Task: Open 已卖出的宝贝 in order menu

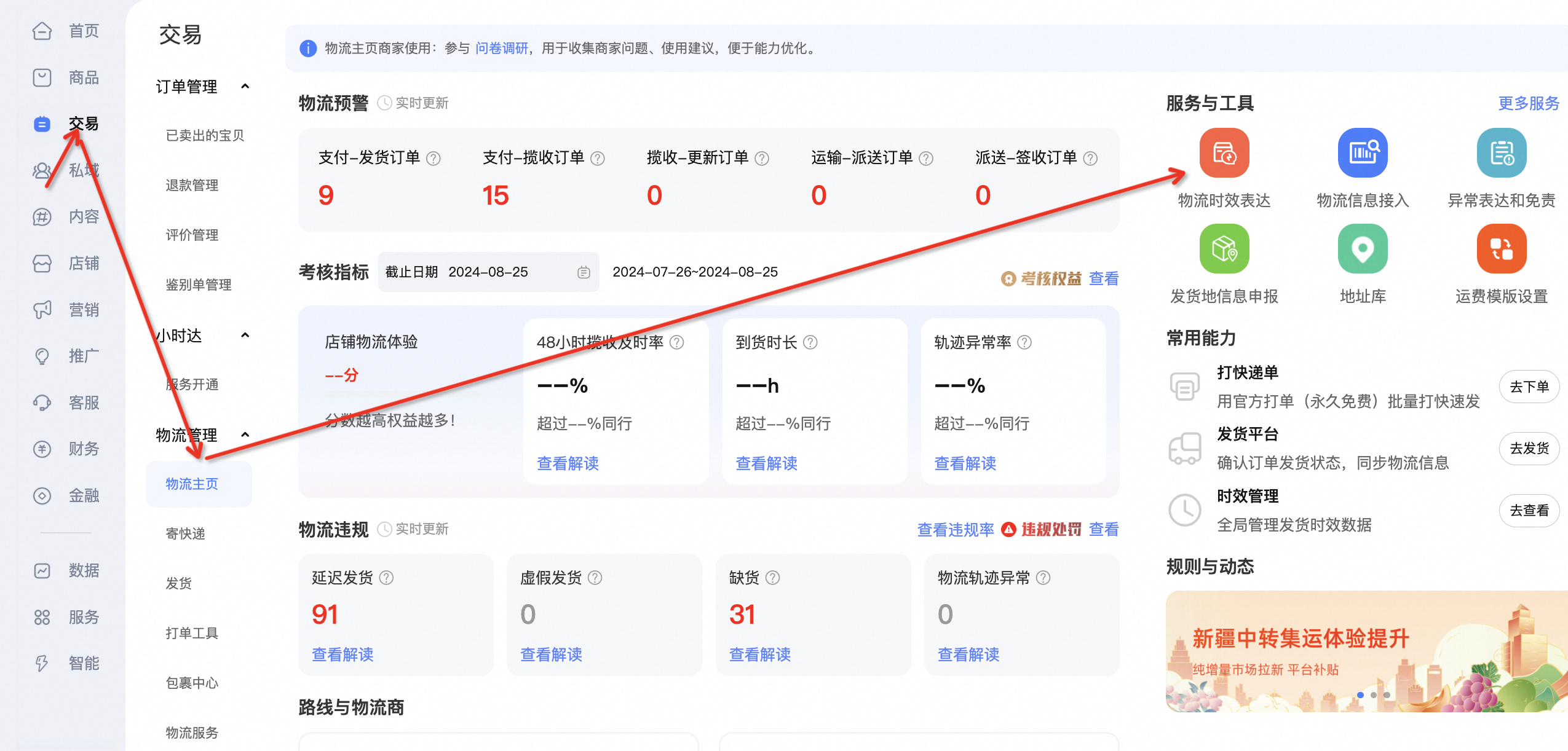Action: [205, 135]
